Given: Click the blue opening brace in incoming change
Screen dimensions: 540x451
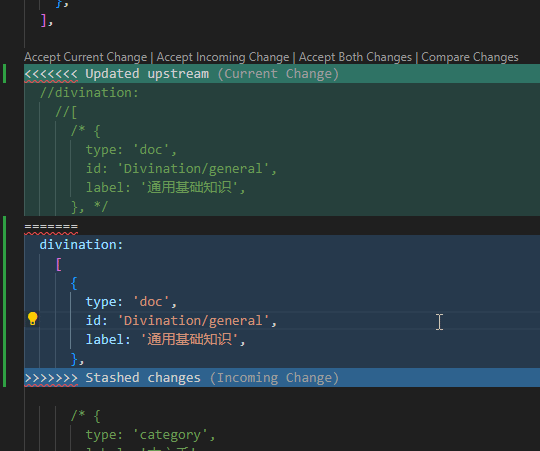Looking at the screenshot, I should (74, 283).
